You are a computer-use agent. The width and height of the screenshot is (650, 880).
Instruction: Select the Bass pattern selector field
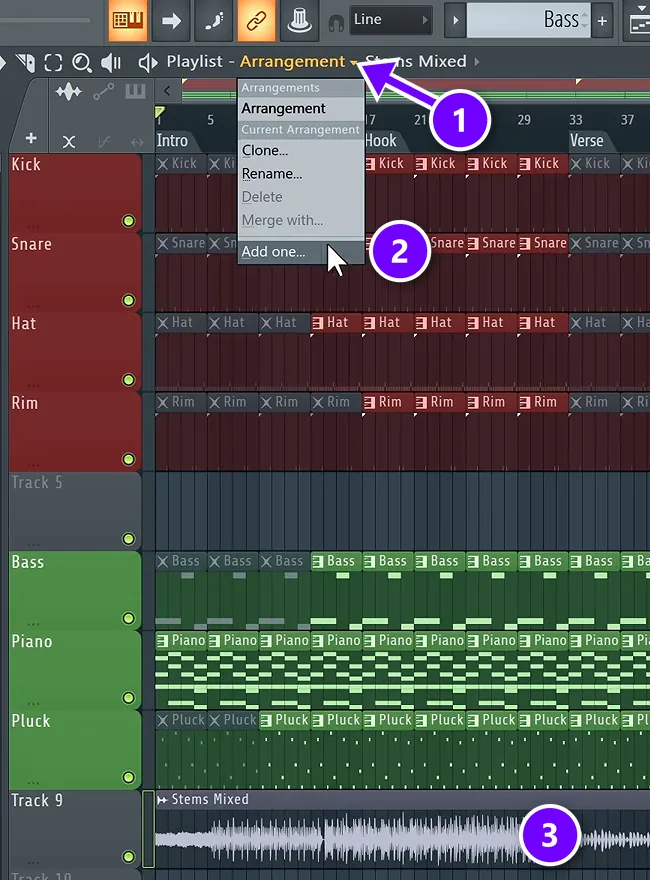528,21
